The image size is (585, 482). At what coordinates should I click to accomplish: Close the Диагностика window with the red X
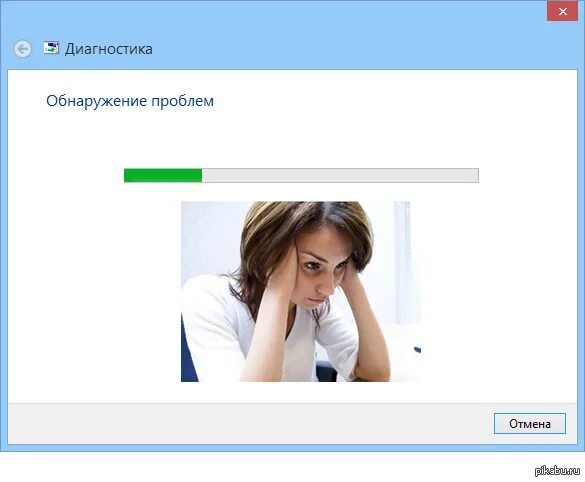point(563,12)
